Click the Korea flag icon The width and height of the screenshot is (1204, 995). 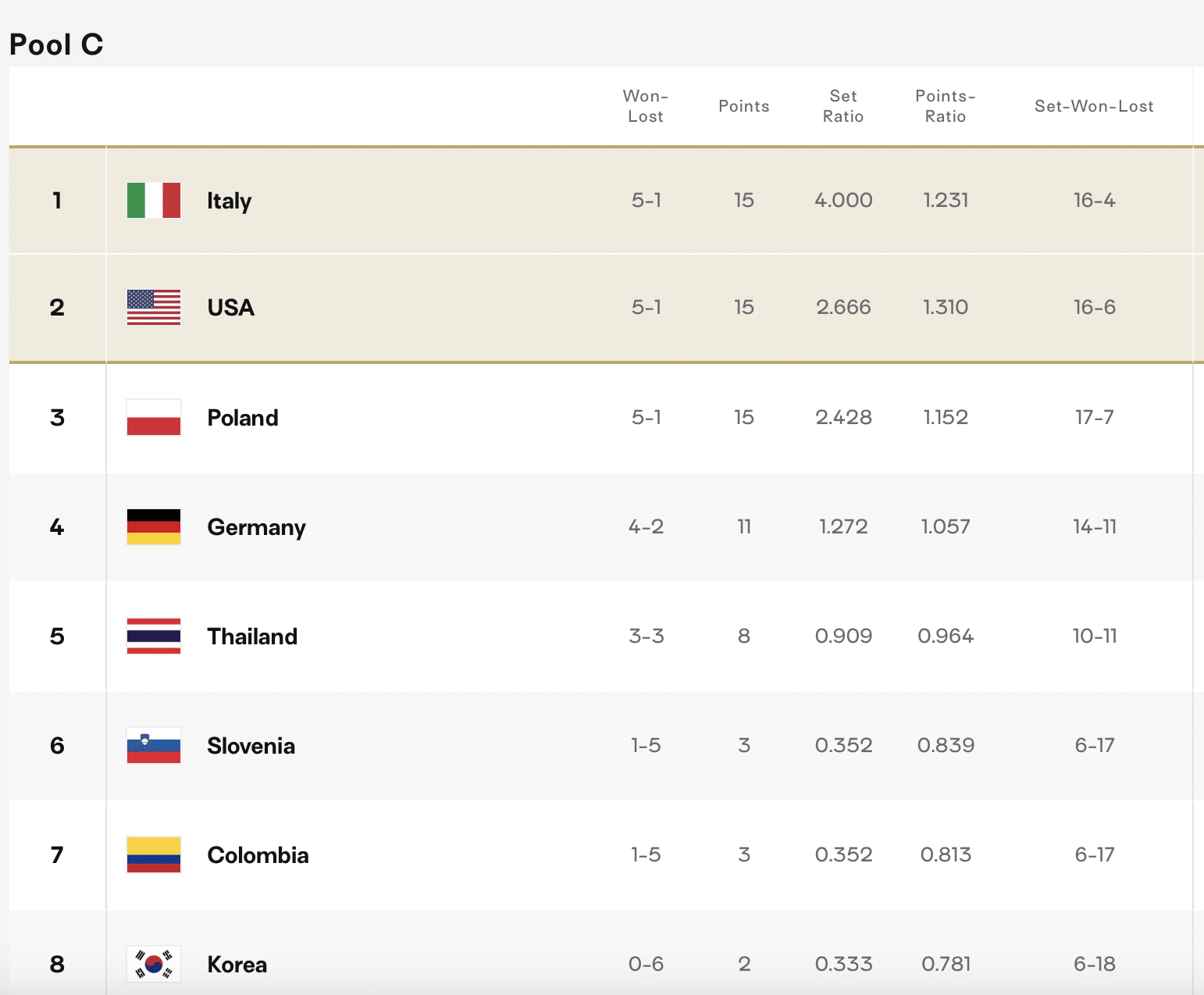coord(154,965)
